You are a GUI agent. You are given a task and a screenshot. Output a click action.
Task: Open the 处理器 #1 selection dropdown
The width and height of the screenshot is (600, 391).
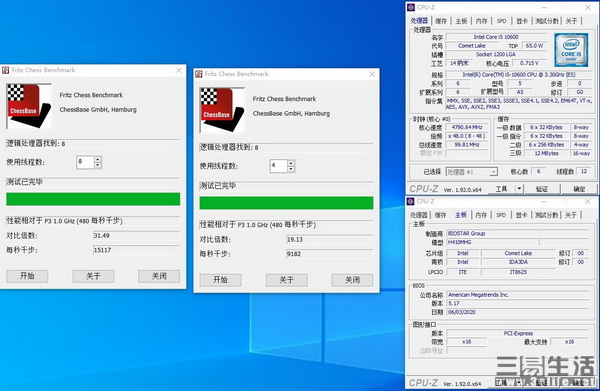494,172
